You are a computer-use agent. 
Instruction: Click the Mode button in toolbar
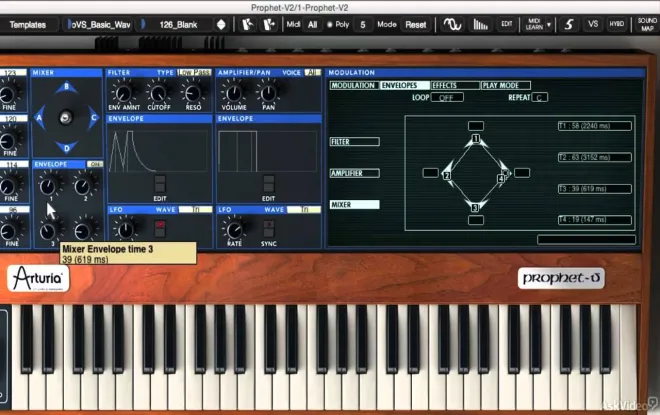[386, 24]
